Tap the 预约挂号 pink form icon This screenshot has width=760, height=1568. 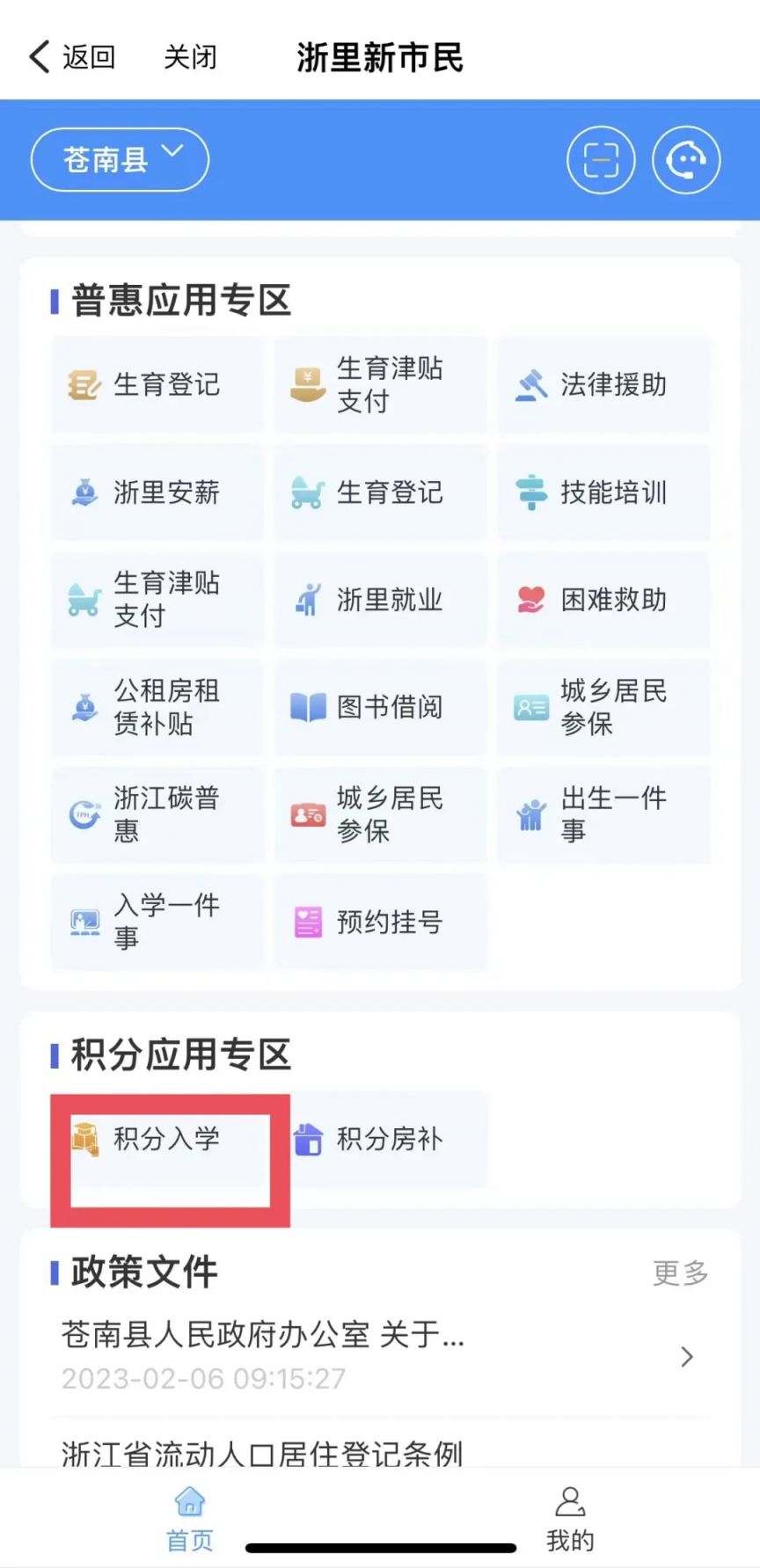click(308, 923)
